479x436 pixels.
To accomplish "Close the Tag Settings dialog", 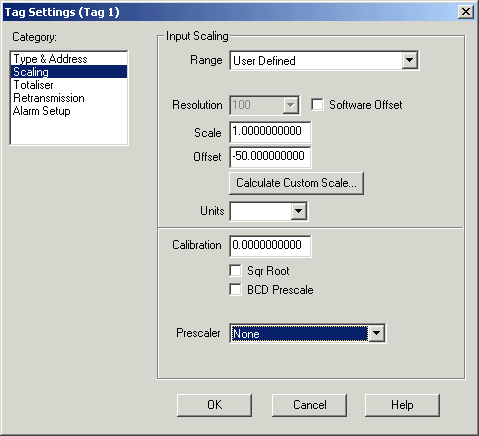I will point(465,12).
